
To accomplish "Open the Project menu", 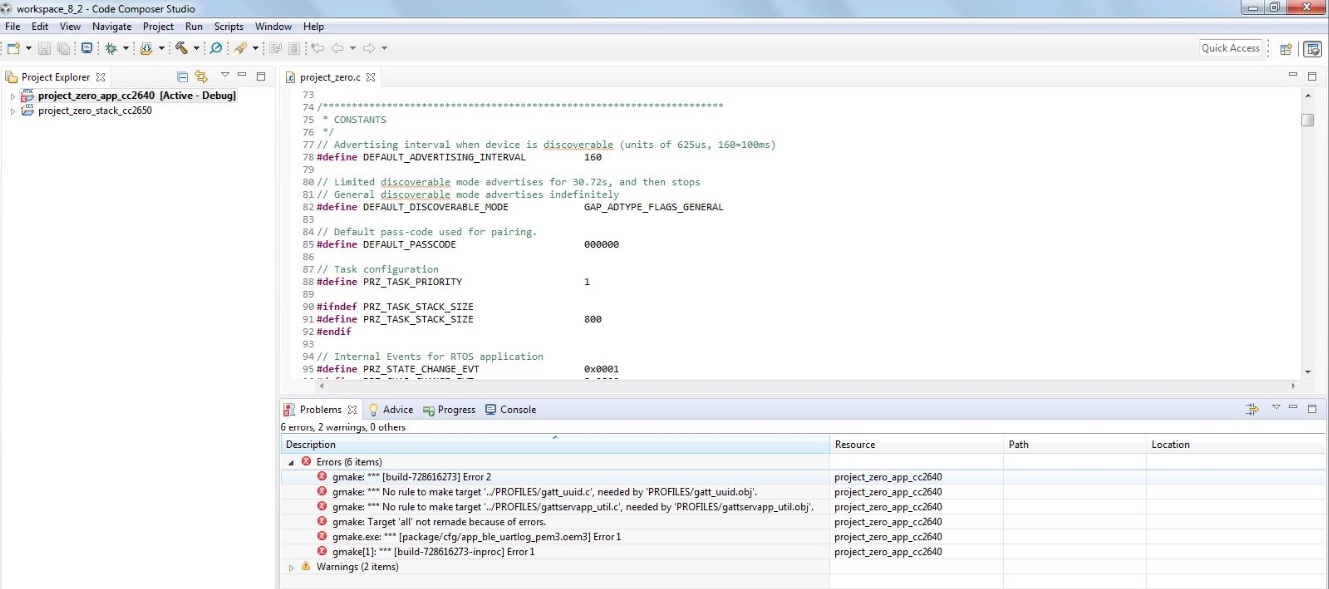I will click(158, 27).
